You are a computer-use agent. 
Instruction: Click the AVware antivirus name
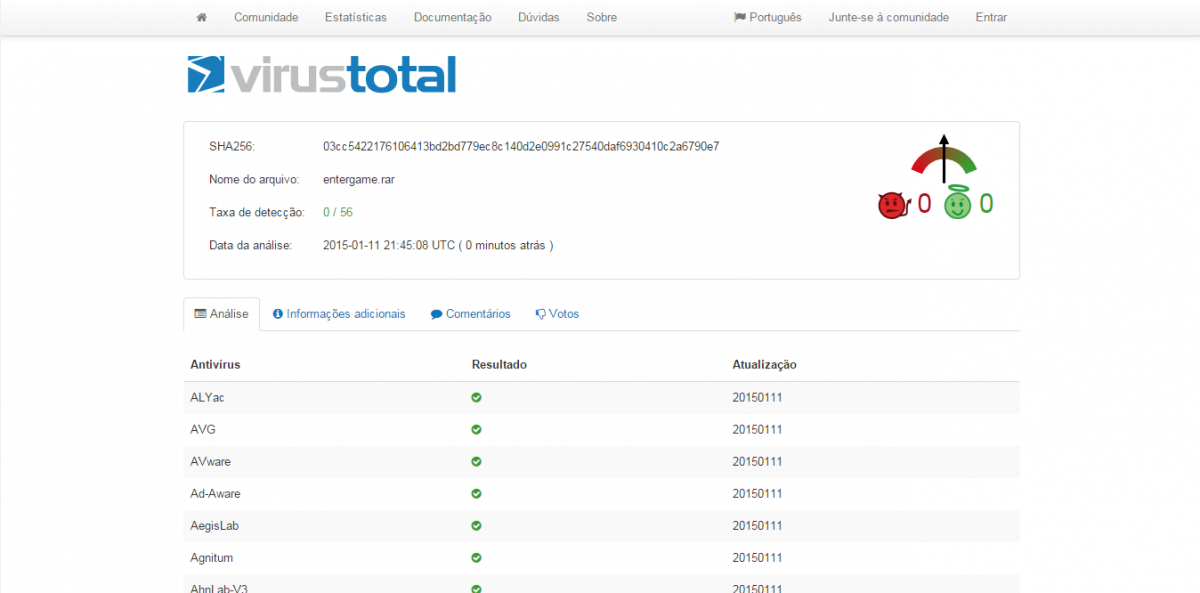pyautogui.click(x=210, y=461)
